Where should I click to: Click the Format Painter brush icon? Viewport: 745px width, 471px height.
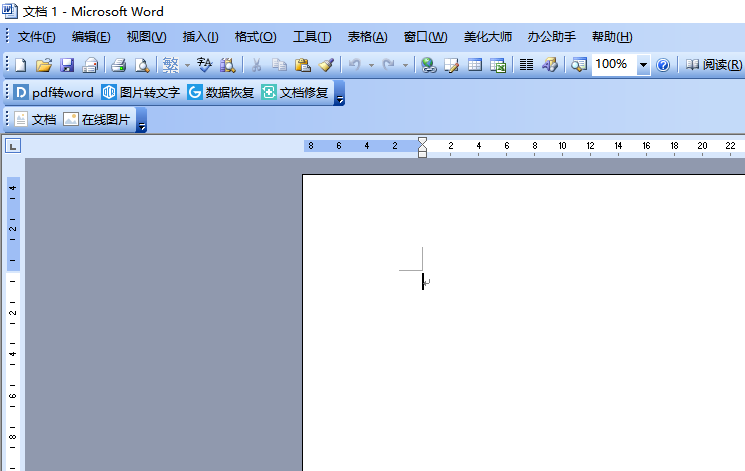click(x=326, y=65)
